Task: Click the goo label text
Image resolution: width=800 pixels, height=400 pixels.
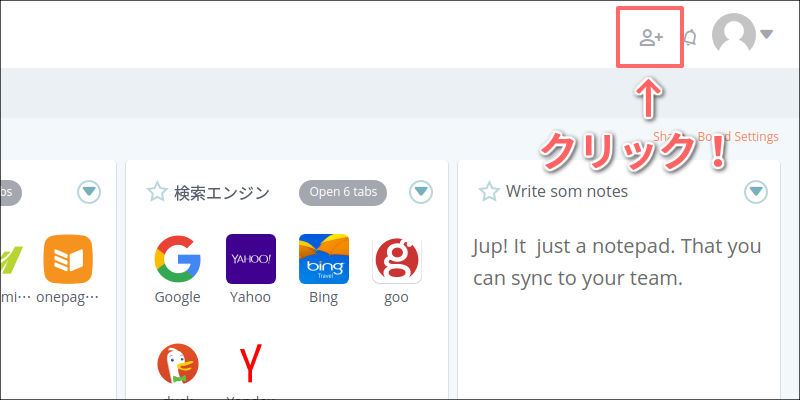Action: click(396, 298)
